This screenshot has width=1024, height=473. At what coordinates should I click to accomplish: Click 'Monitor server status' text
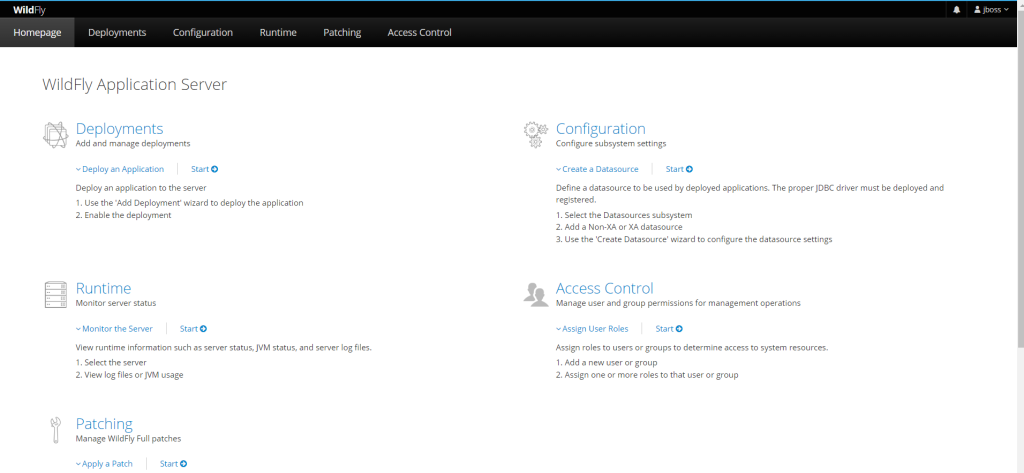pyautogui.click(x=116, y=303)
